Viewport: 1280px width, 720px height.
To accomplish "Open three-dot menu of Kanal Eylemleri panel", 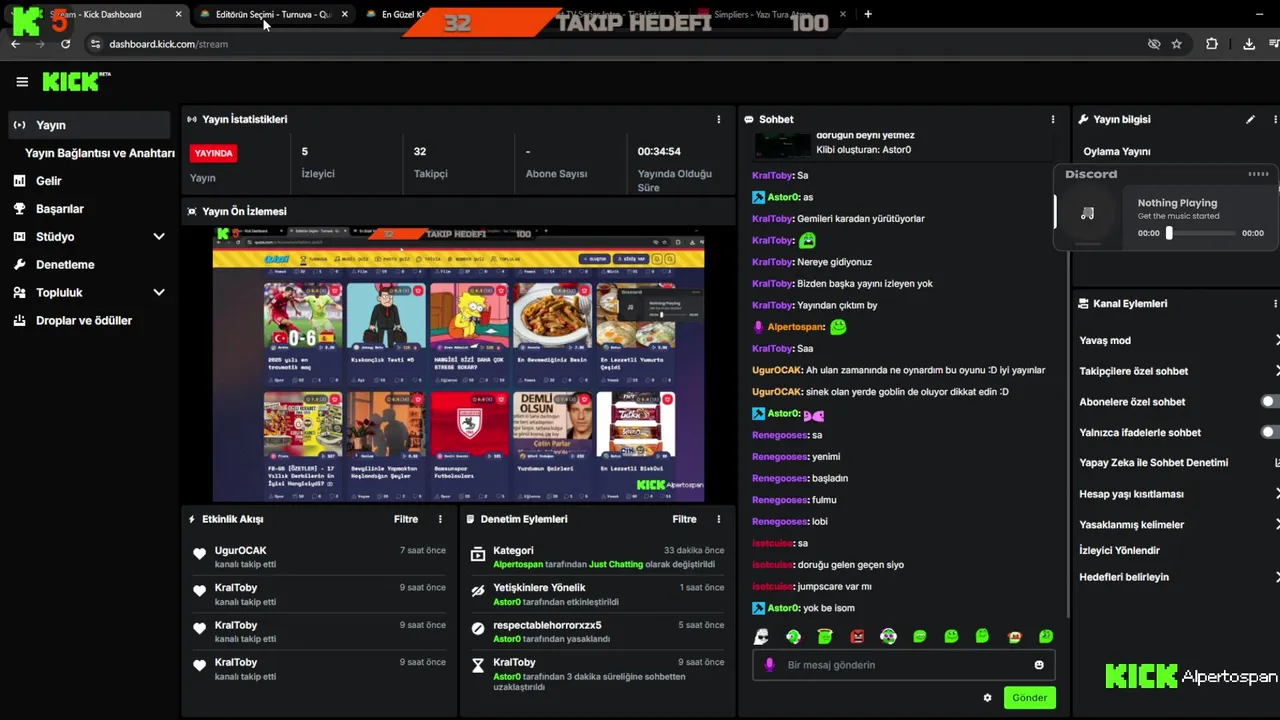I will 1275,303.
